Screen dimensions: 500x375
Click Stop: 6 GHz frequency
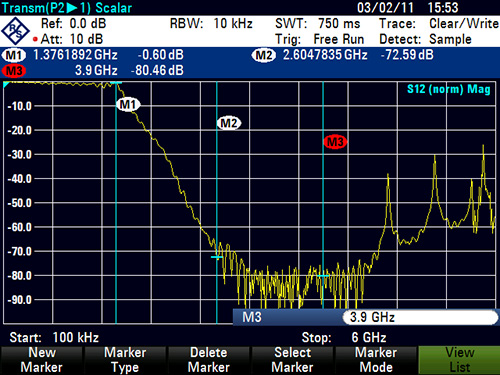pos(344,337)
